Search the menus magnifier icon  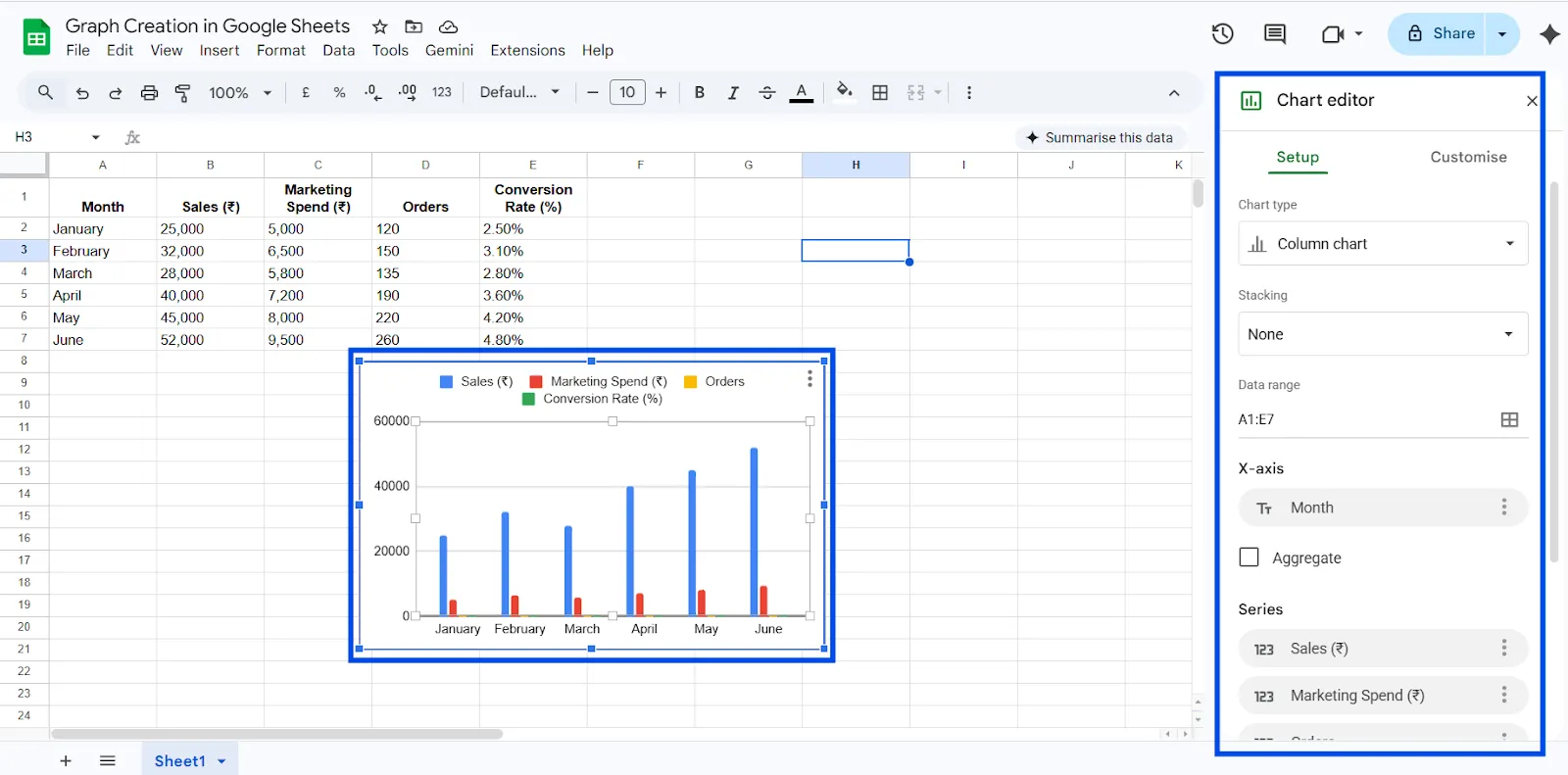(x=45, y=92)
